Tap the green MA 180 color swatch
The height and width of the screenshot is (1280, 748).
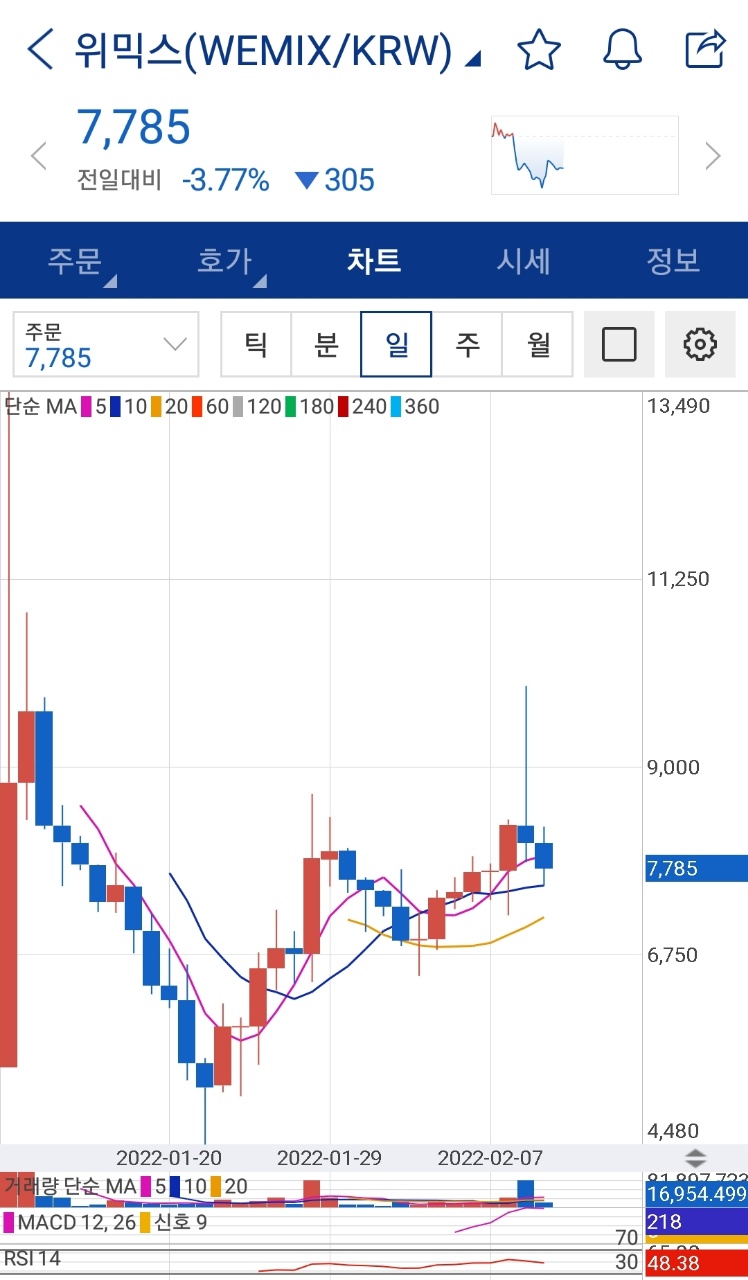click(x=290, y=406)
